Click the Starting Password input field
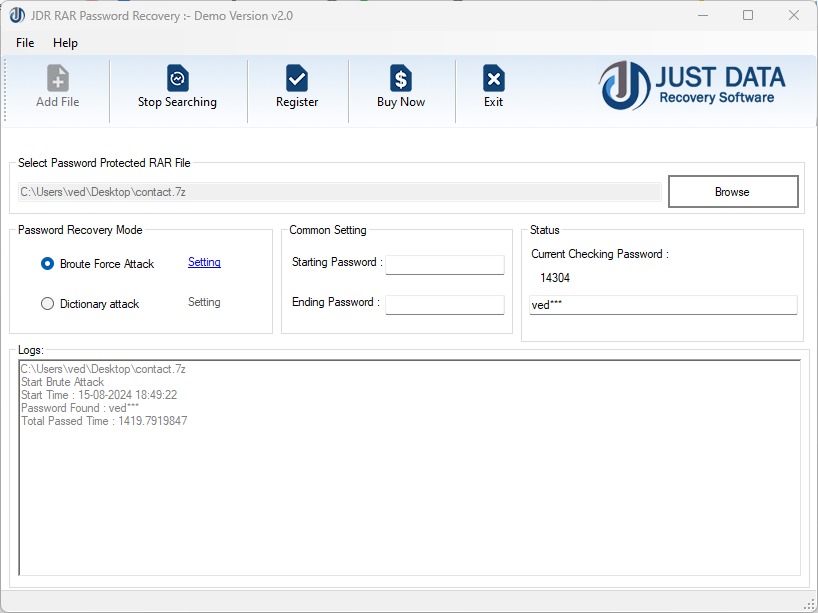 click(x=445, y=265)
